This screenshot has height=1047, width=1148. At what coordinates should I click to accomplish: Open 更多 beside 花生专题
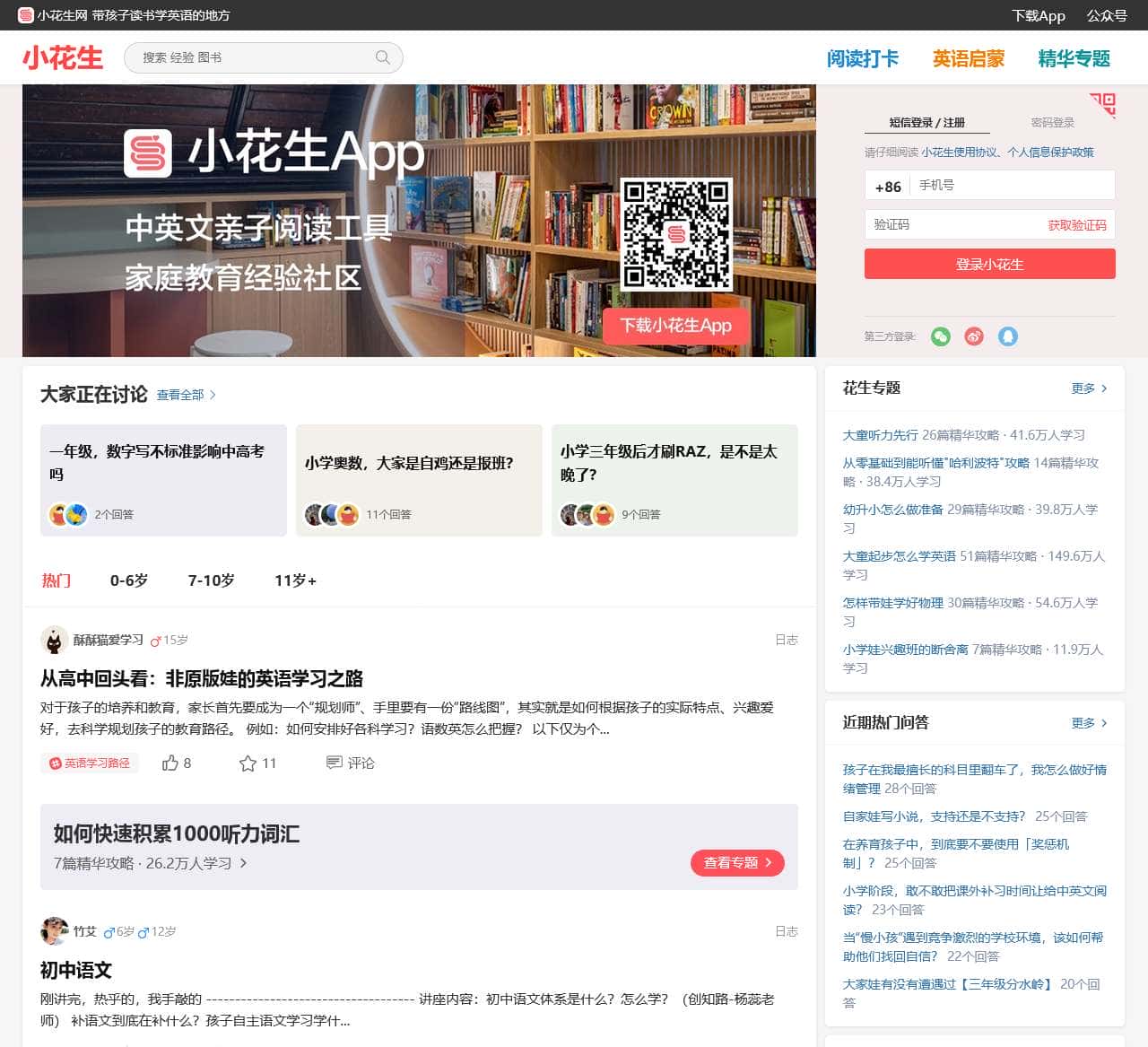coord(1089,388)
